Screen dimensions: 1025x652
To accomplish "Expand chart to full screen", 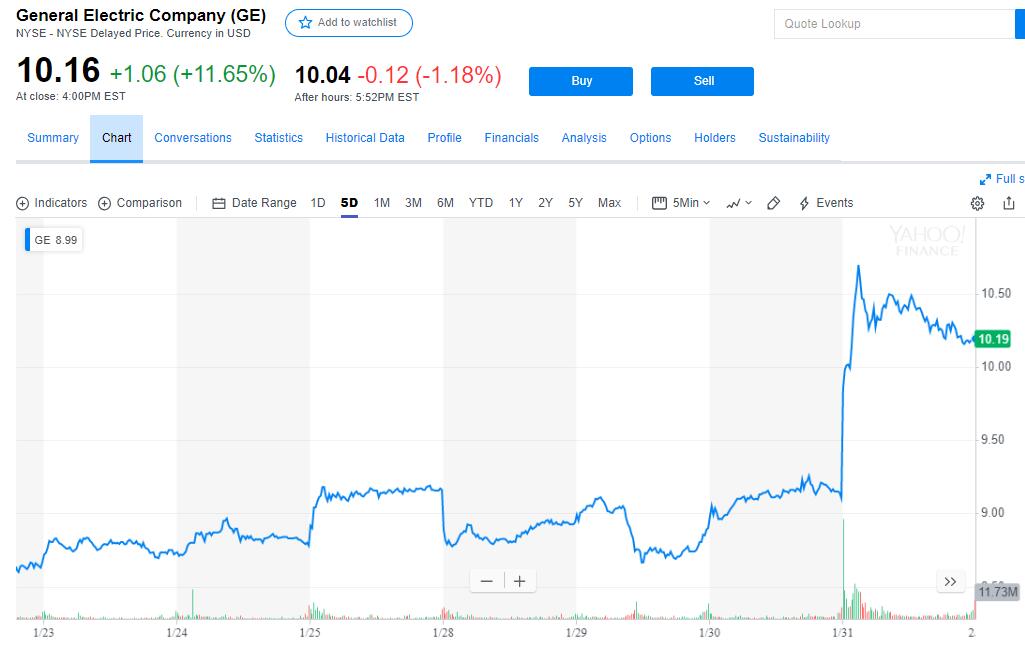I will pyautogui.click(x=1002, y=179).
